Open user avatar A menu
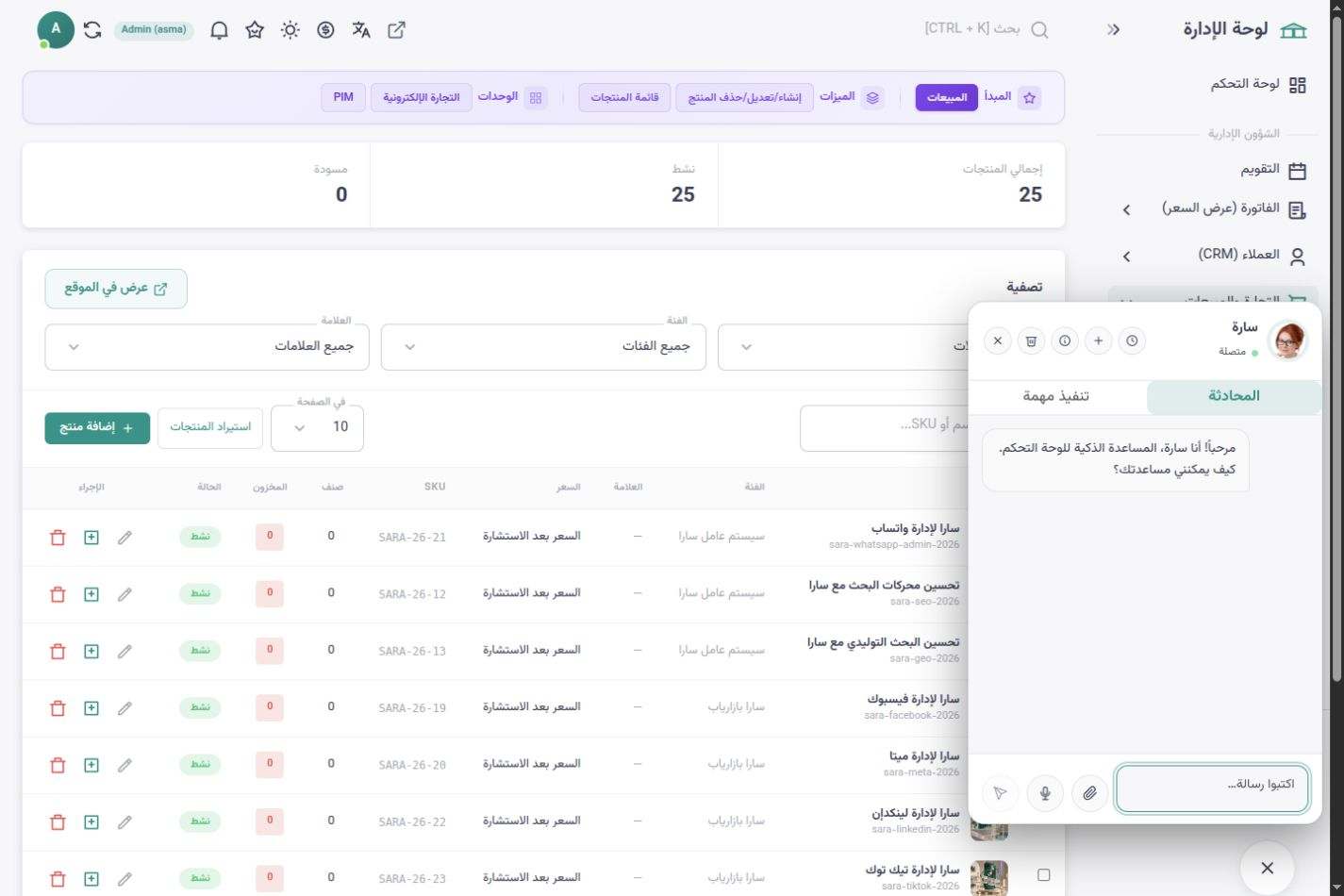The width and height of the screenshot is (1344, 896). [x=56, y=30]
